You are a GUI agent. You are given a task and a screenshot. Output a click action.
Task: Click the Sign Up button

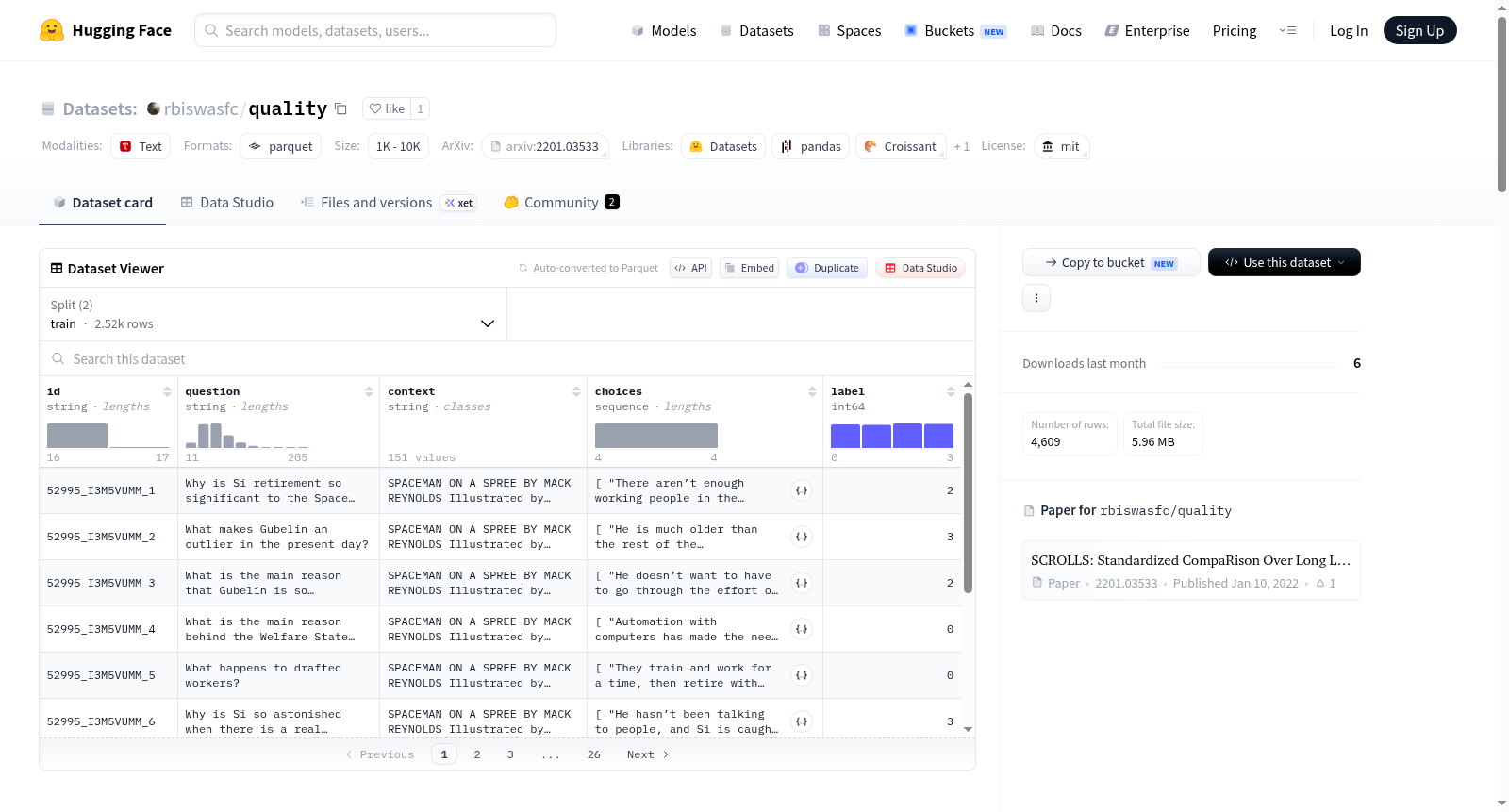tap(1419, 31)
